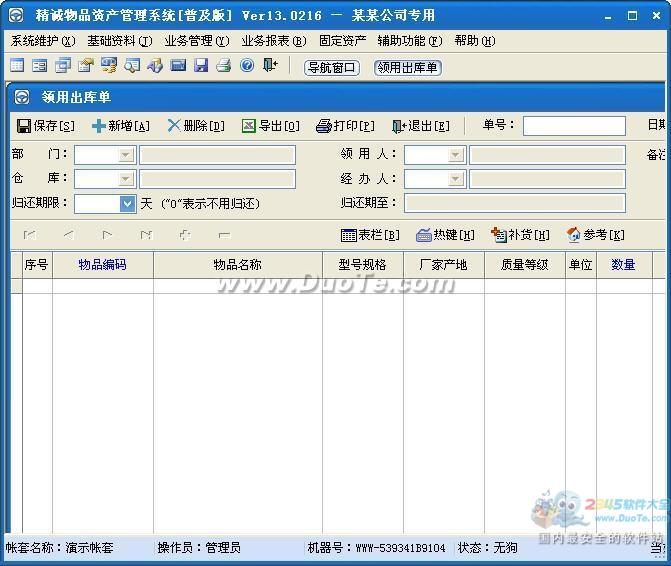The height and width of the screenshot is (566, 671).
Task: Open the 固定资产 menu
Action: (x=342, y=41)
